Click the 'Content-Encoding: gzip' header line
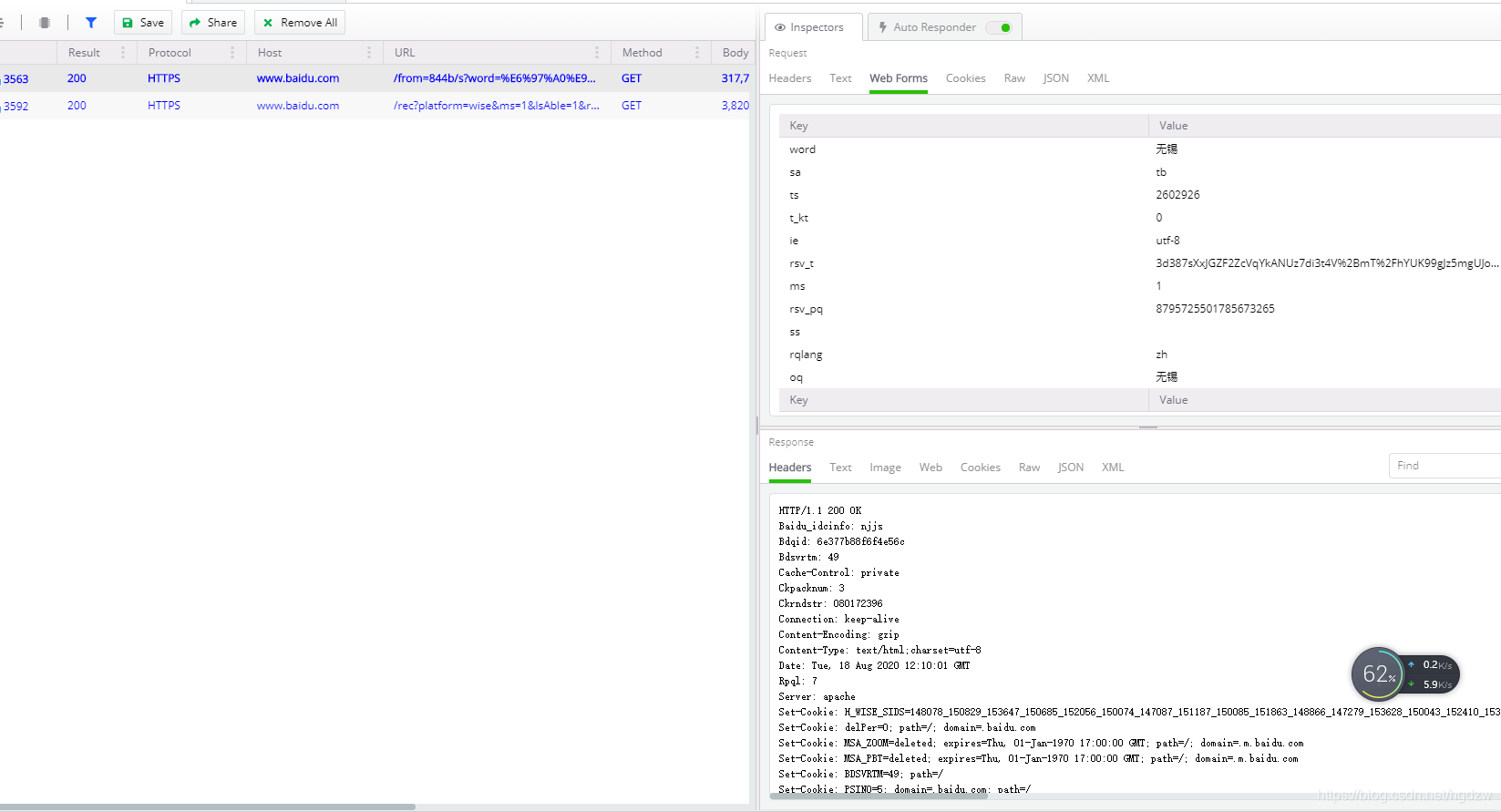The image size is (1501, 812). pos(838,634)
